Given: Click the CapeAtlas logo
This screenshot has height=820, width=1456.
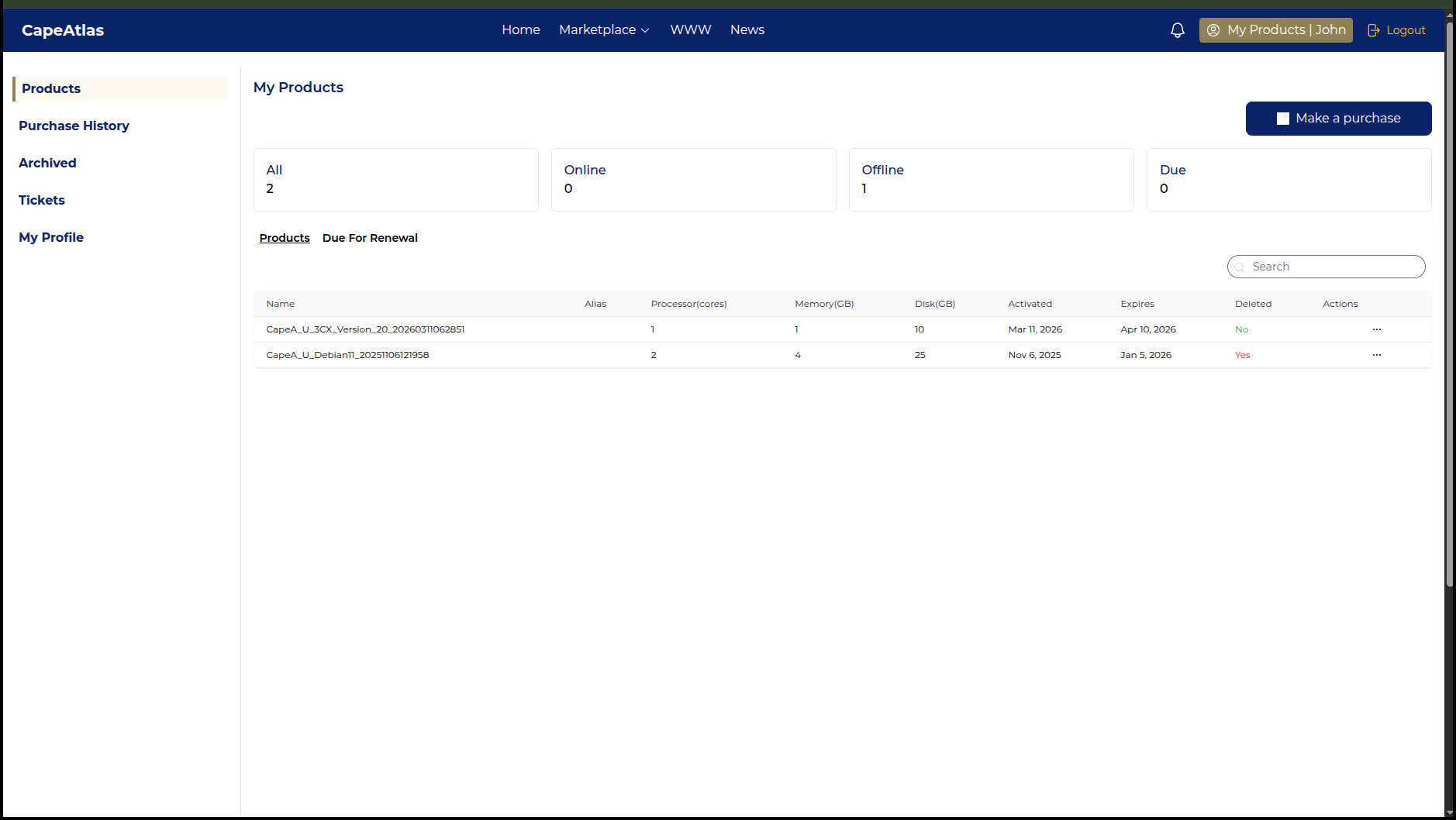Looking at the screenshot, I should 63,30.
